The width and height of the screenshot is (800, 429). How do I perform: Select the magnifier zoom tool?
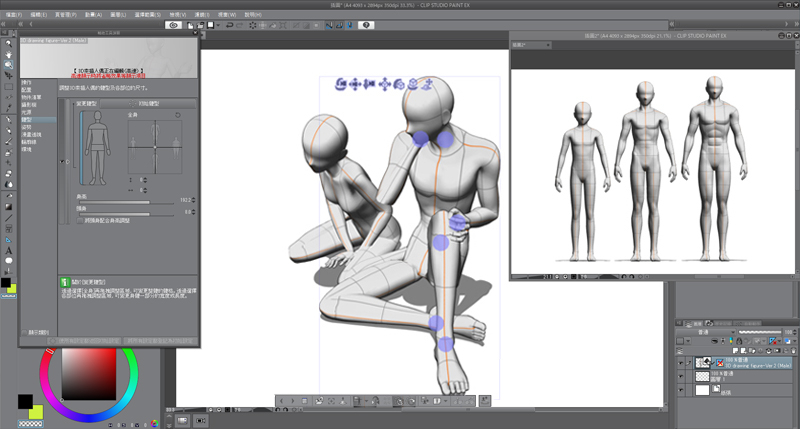tap(9, 43)
